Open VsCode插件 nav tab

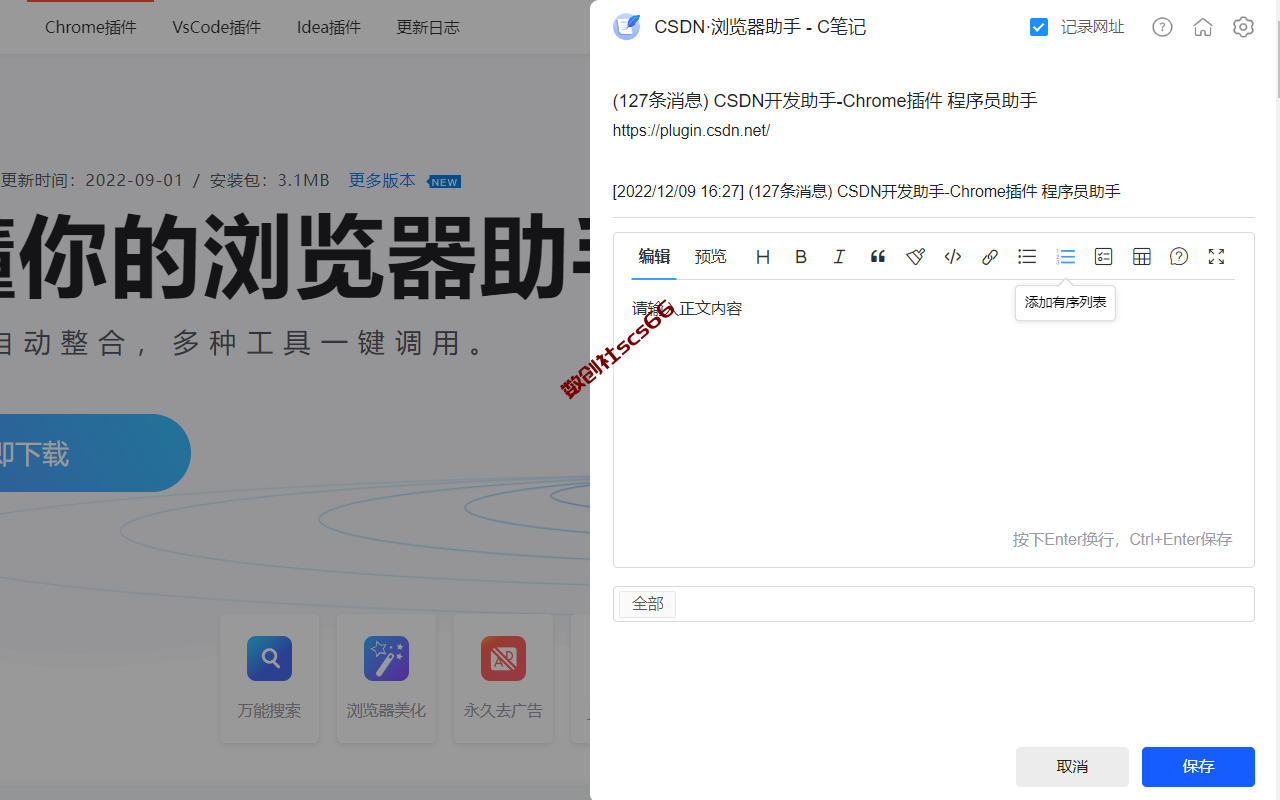point(216,27)
